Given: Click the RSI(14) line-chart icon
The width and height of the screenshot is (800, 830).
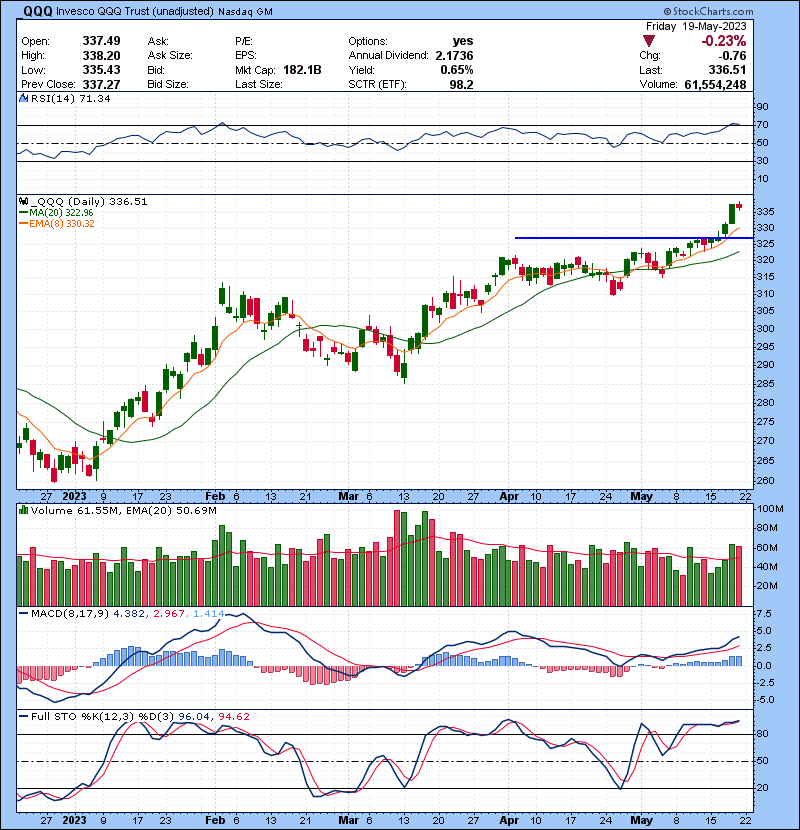Looking at the screenshot, I should tap(23, 98).
